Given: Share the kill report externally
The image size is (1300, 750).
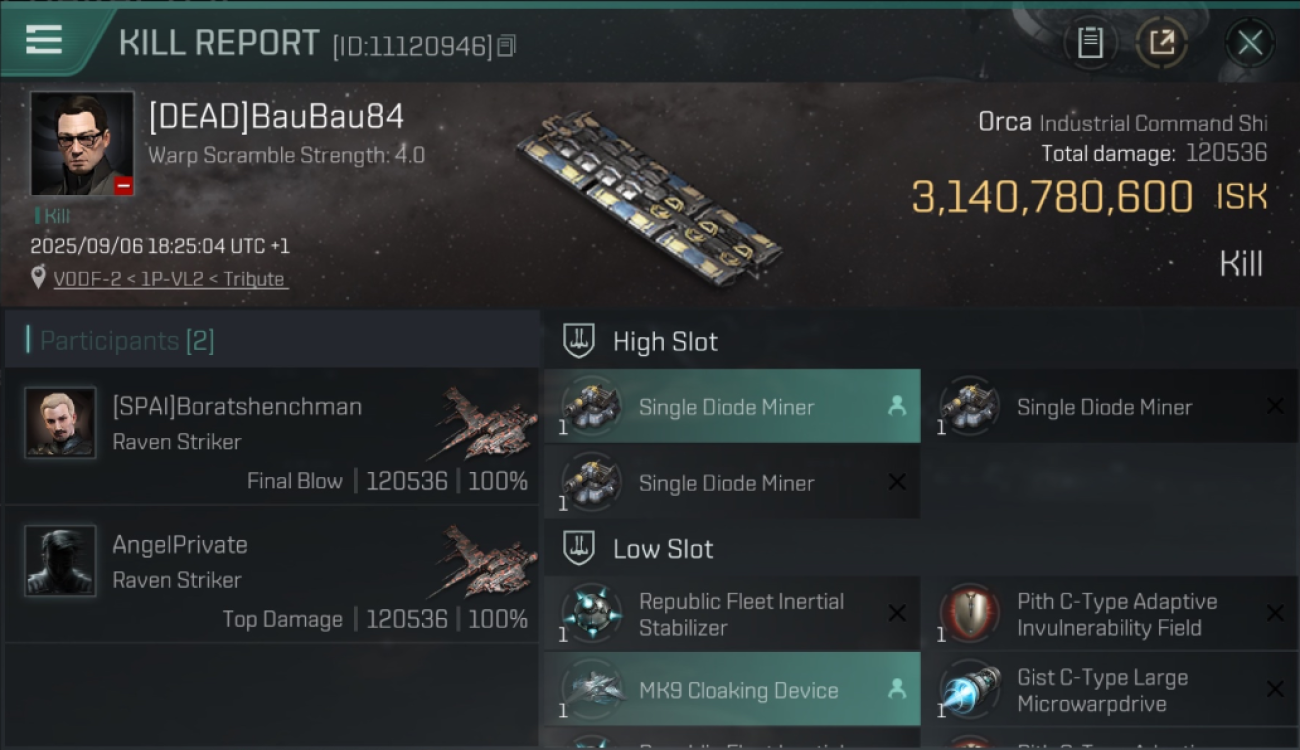Looking at the screenshot, I should 1161,43.
